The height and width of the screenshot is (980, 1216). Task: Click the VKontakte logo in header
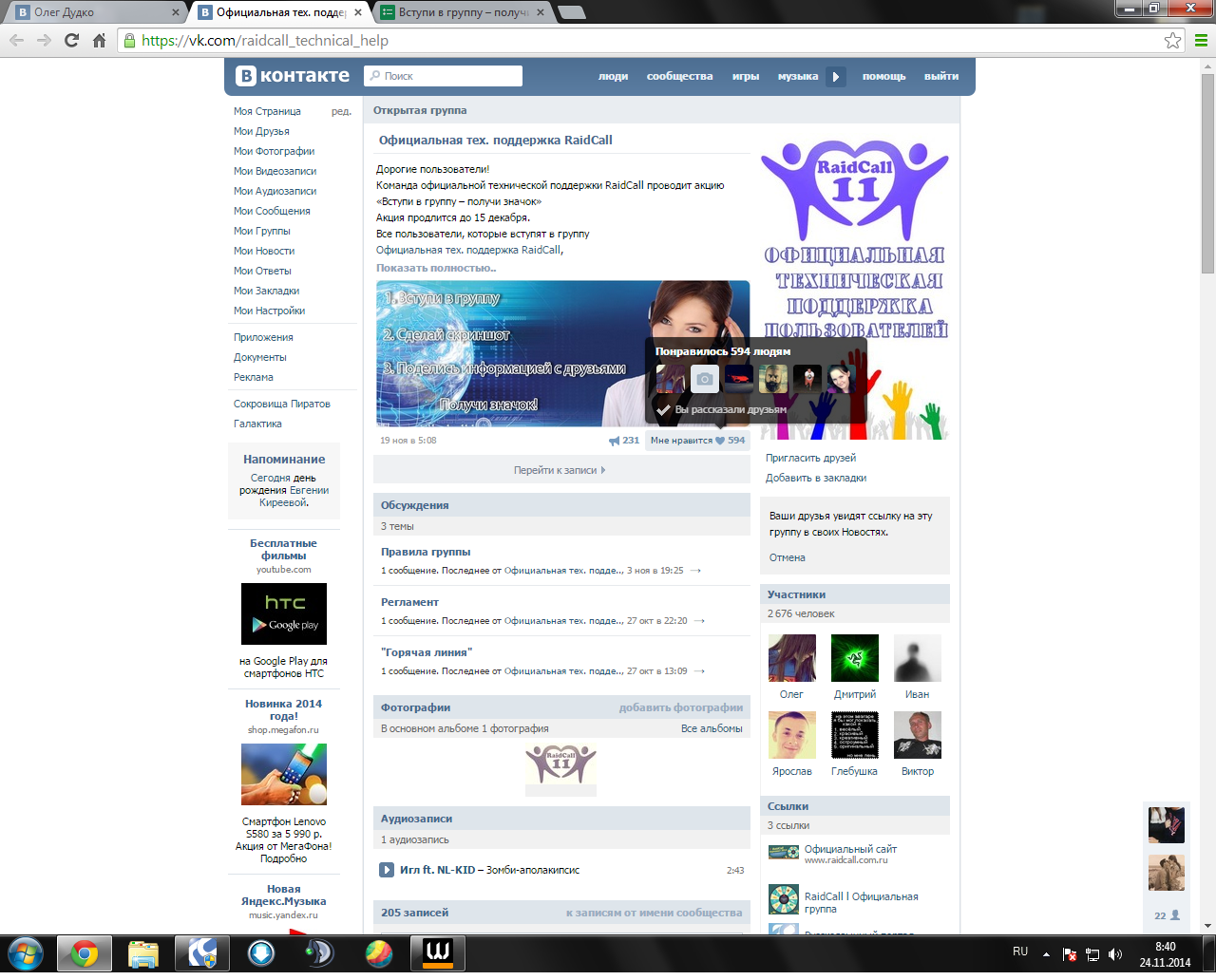tap(293, 76)
